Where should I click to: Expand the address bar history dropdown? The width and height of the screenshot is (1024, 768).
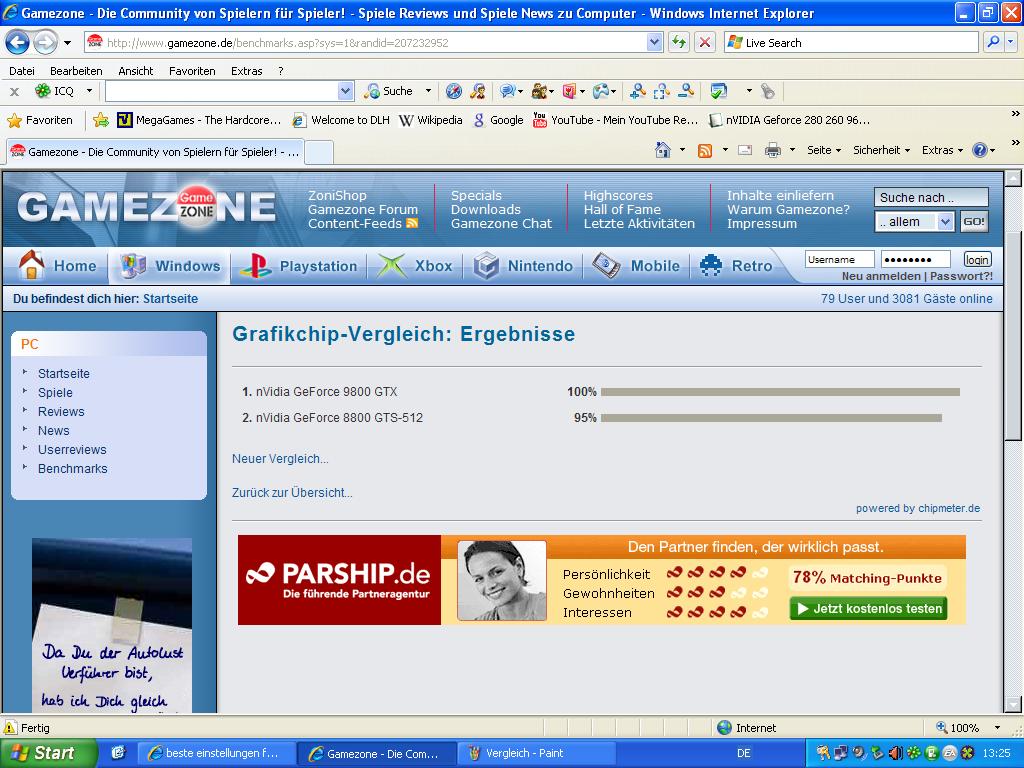tap(654, 43)
